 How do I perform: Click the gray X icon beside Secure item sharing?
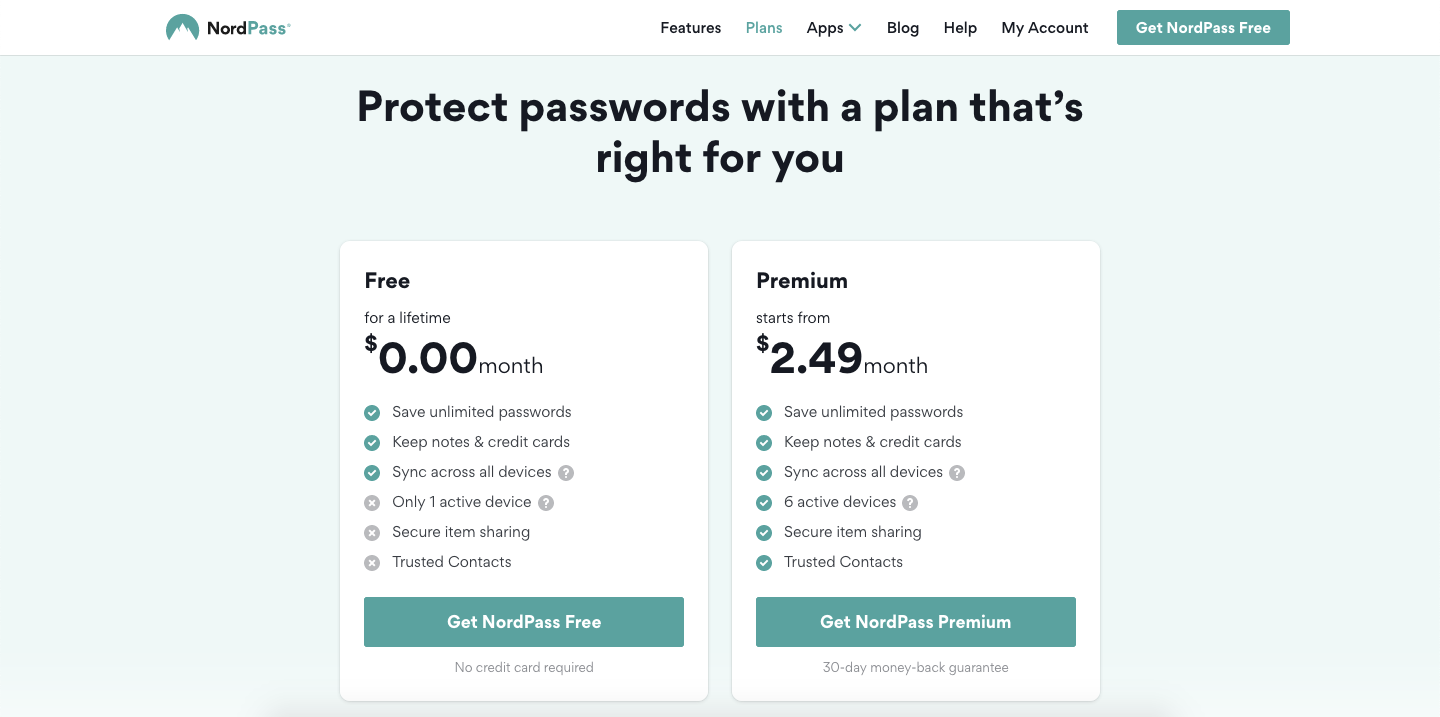coord(372,533)
